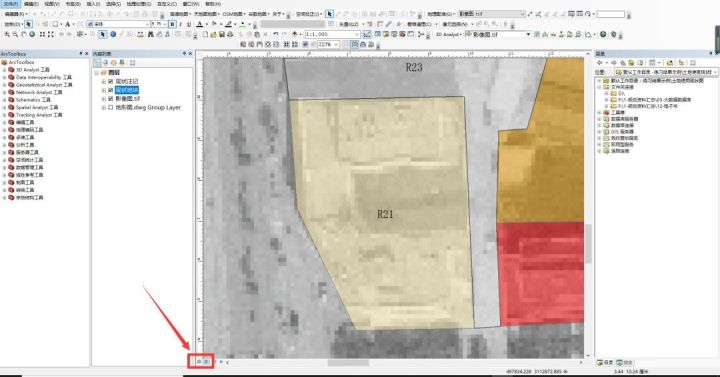Image resolution: width=720 pixels, height=377 pixels.
Task: Open the Find binoculars tool
Action: point(151,34)
